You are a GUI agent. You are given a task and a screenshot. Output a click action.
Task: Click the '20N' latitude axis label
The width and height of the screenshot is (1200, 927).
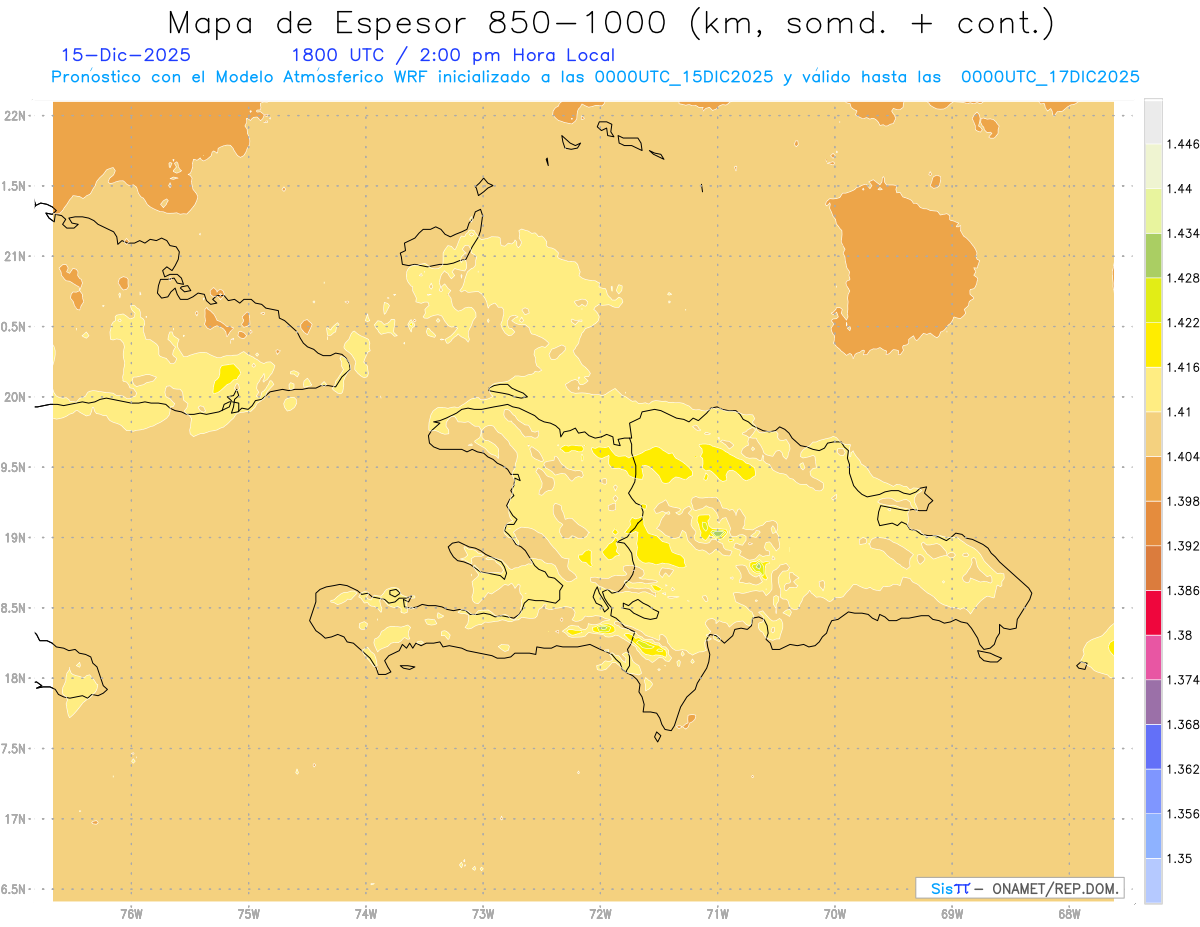pyautogui.click(x=14, y=397)
